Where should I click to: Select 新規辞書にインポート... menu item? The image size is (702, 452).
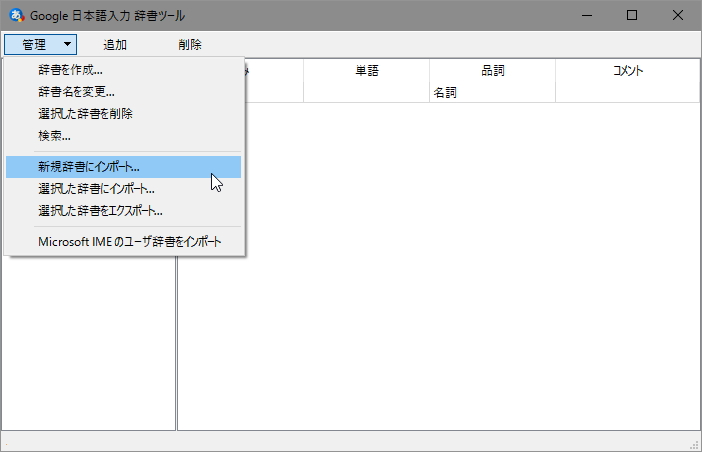click(124, 167)
